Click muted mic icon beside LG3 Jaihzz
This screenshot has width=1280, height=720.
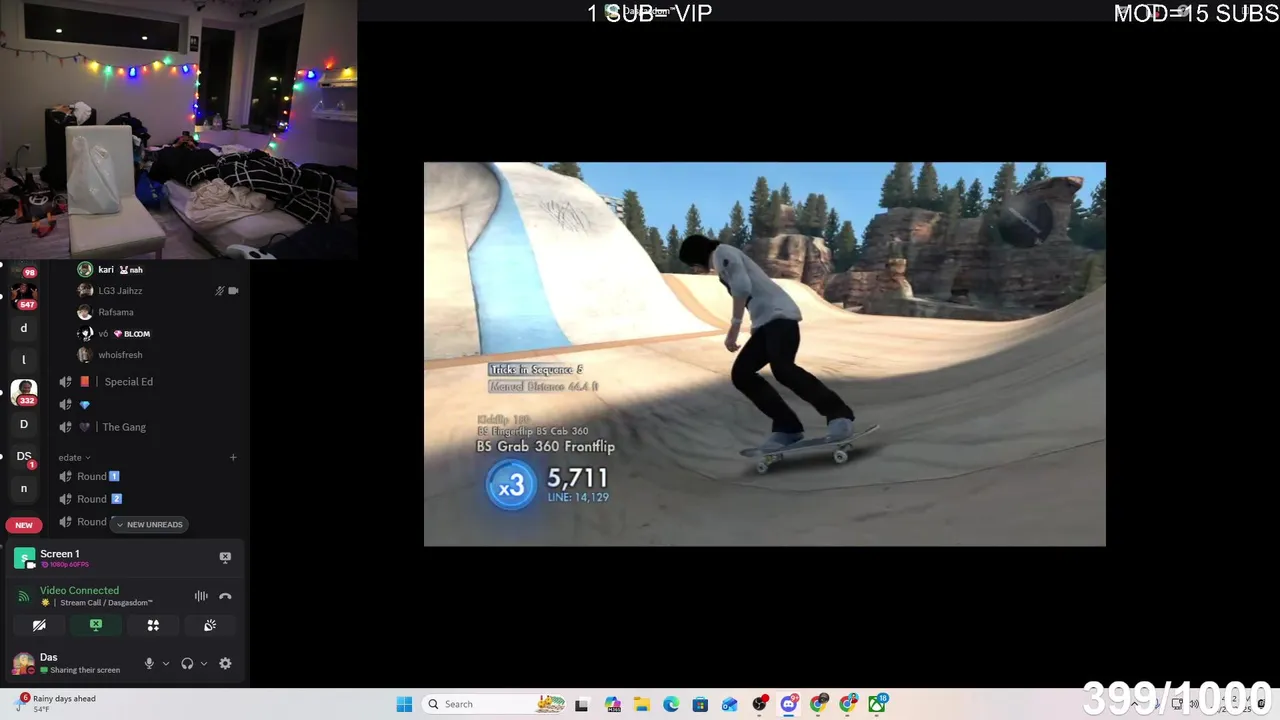219,291
